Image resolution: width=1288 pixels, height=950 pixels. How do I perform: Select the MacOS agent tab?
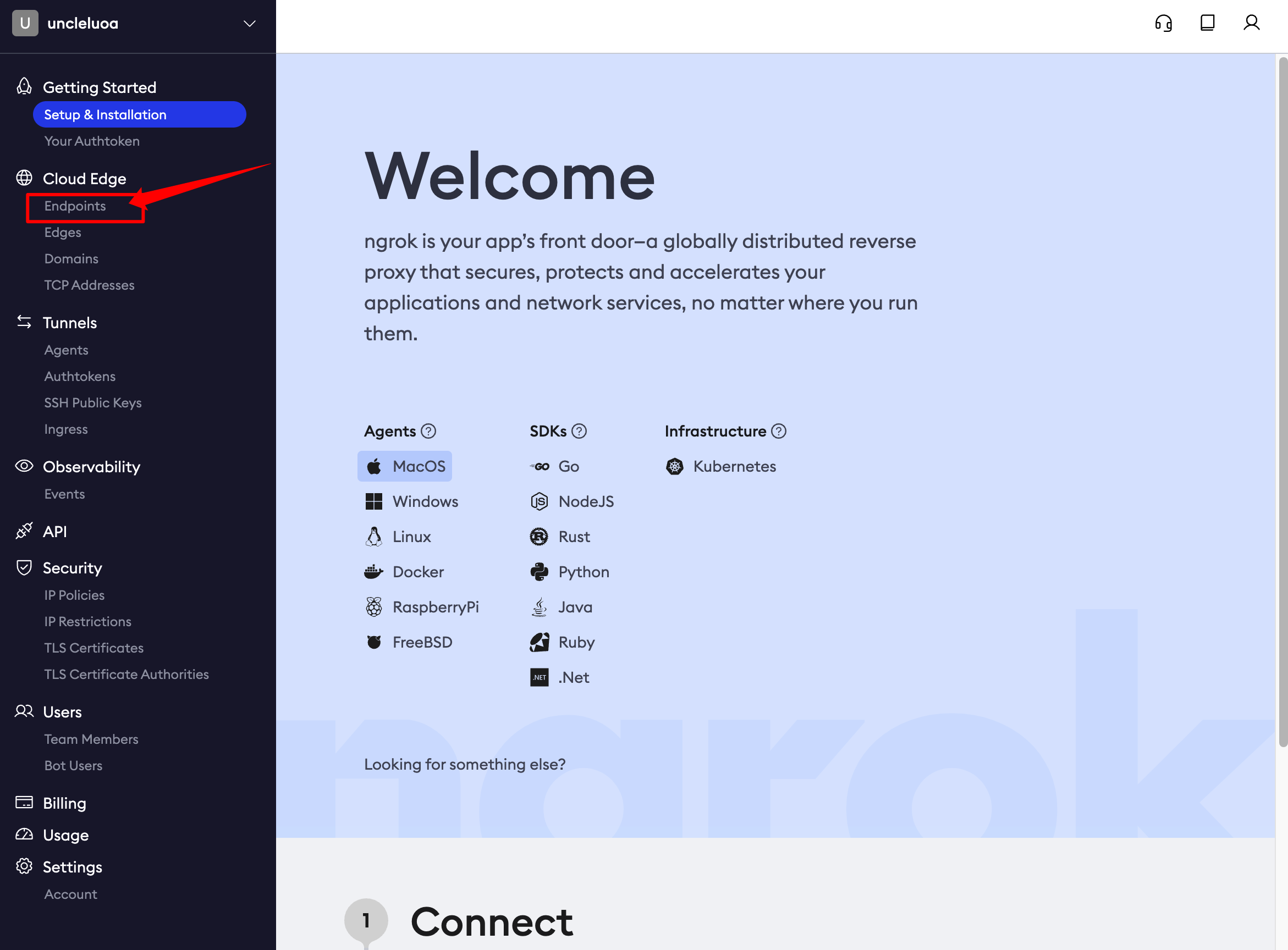click(405, 466)
